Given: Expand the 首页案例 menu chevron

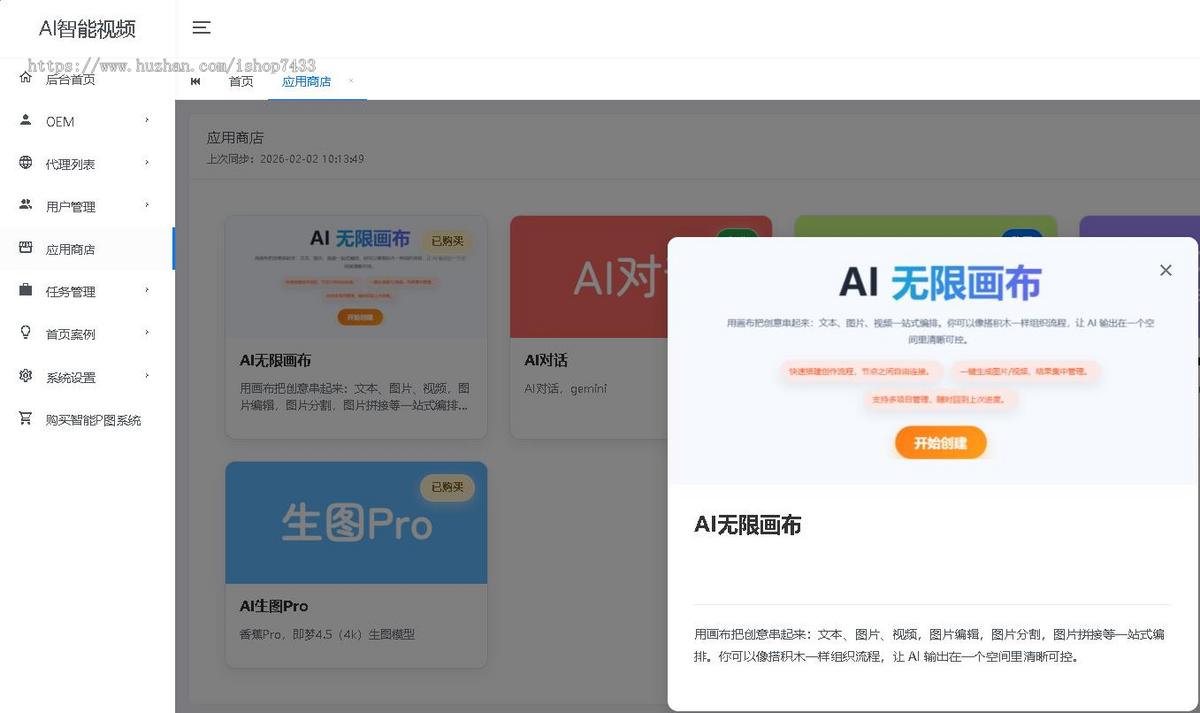Looking at the screenshot, I should coord(147,333).
